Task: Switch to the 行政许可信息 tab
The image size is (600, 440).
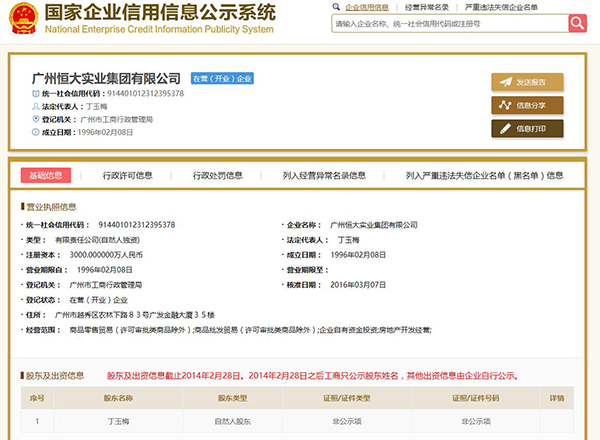Action: [128, 175]
